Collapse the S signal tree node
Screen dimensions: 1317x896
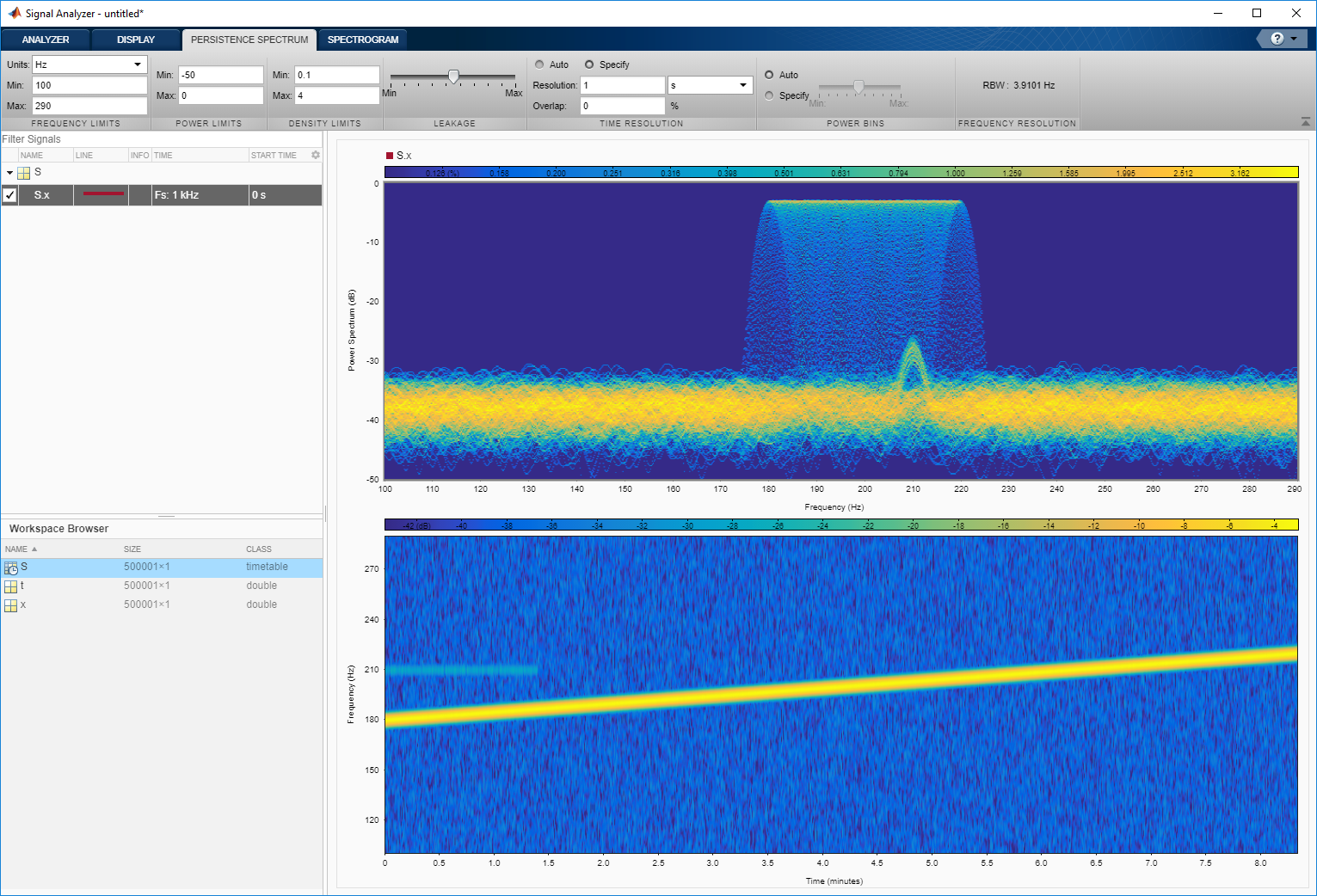click(9, 173)
